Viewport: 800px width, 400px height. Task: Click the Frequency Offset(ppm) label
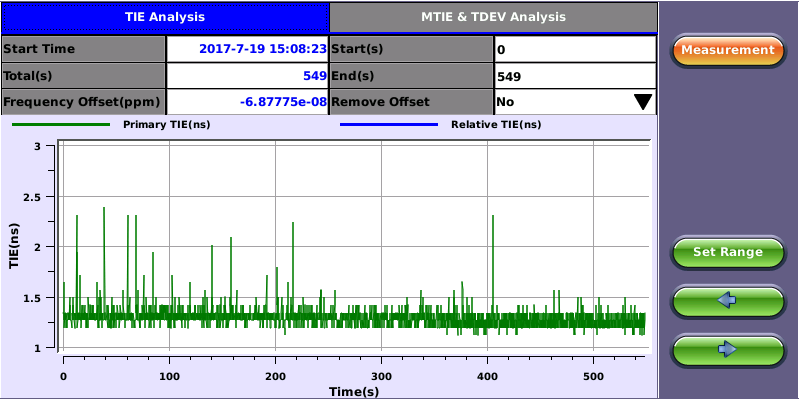tap(81, 102)
